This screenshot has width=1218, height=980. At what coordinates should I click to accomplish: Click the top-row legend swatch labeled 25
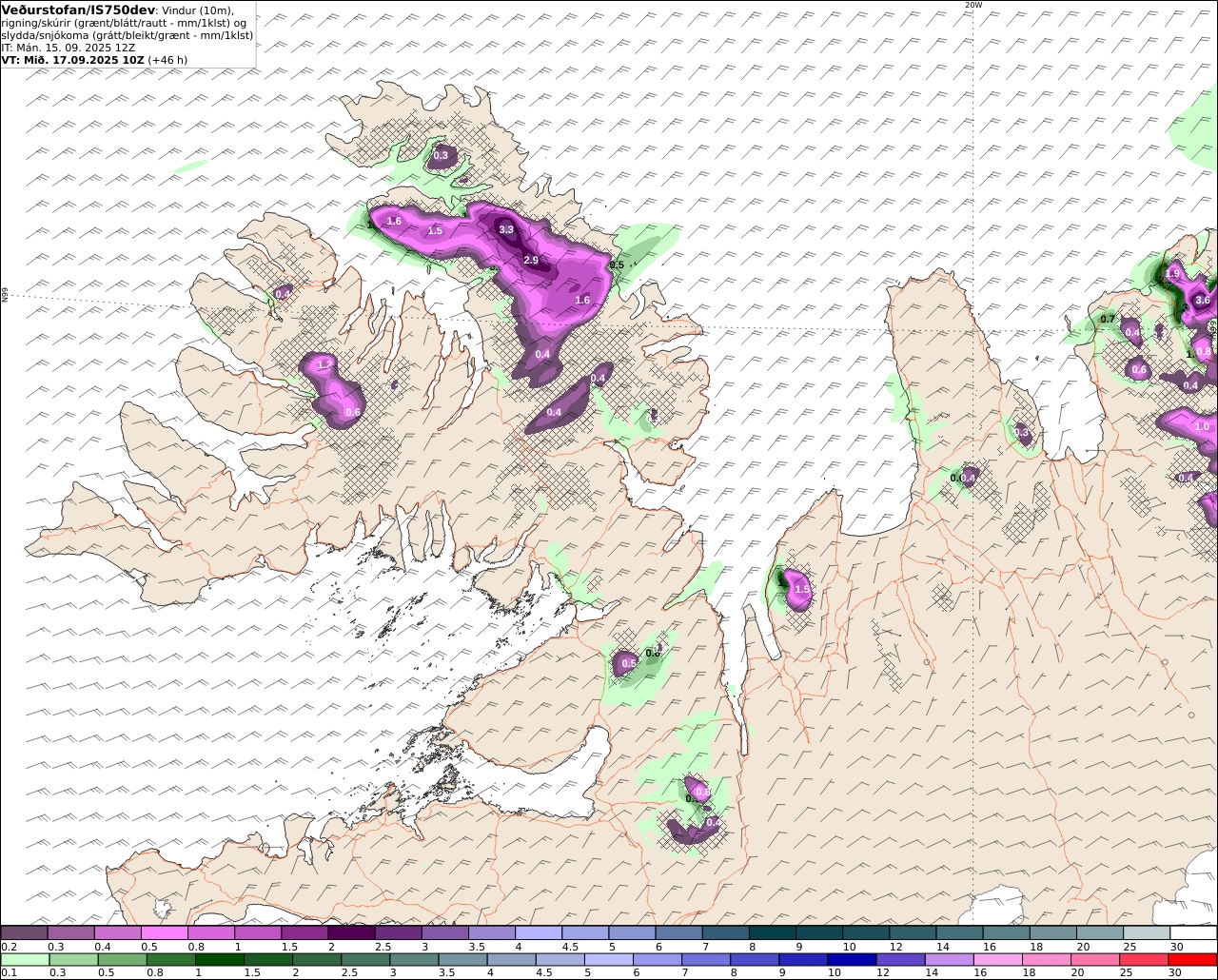1146,932
